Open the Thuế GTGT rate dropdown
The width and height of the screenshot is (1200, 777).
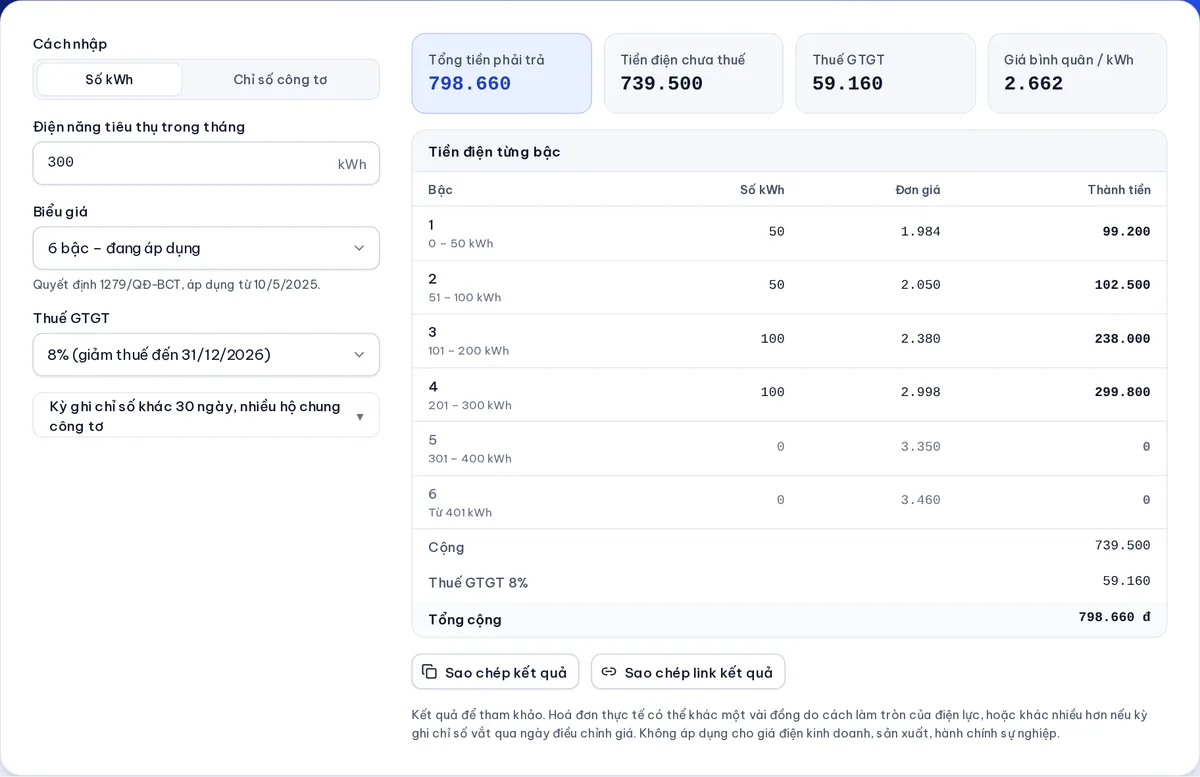click(x=206, y=355)
